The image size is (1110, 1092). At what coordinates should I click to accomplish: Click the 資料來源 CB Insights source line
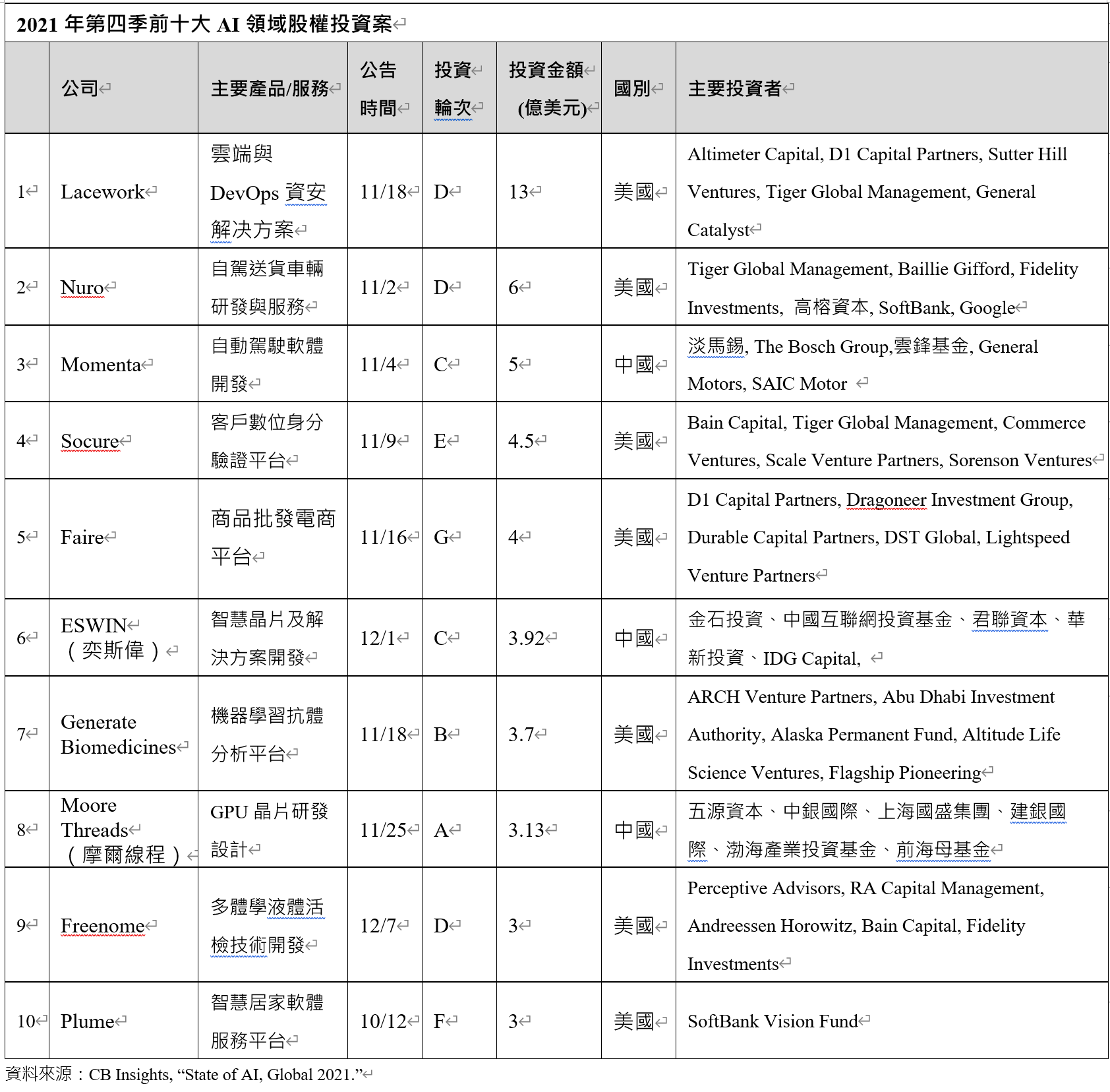[185, 1074]
